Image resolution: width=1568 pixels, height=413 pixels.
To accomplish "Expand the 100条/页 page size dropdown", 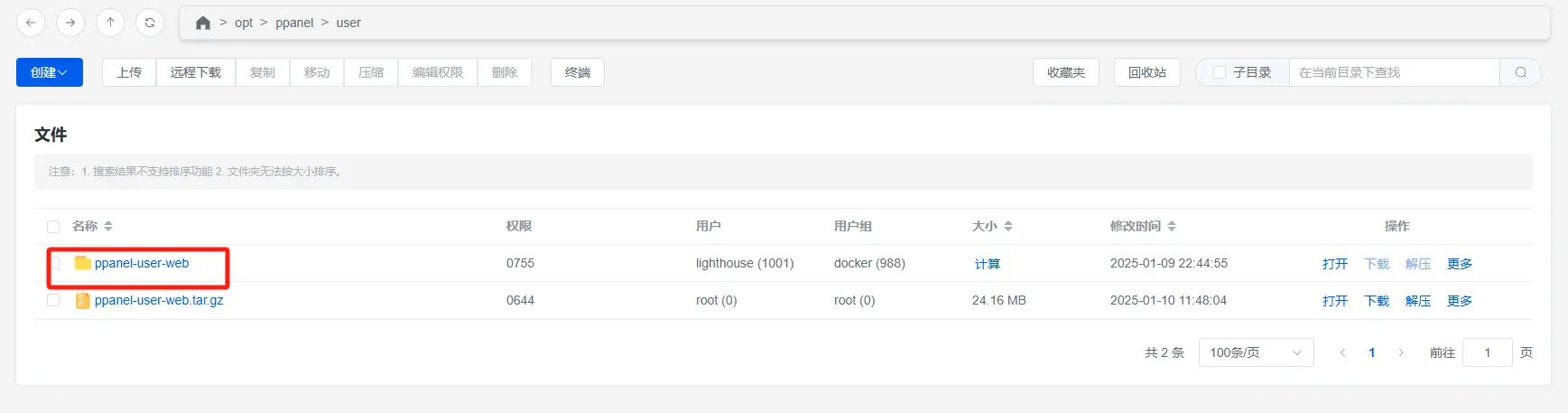I will pos(1256,352).
